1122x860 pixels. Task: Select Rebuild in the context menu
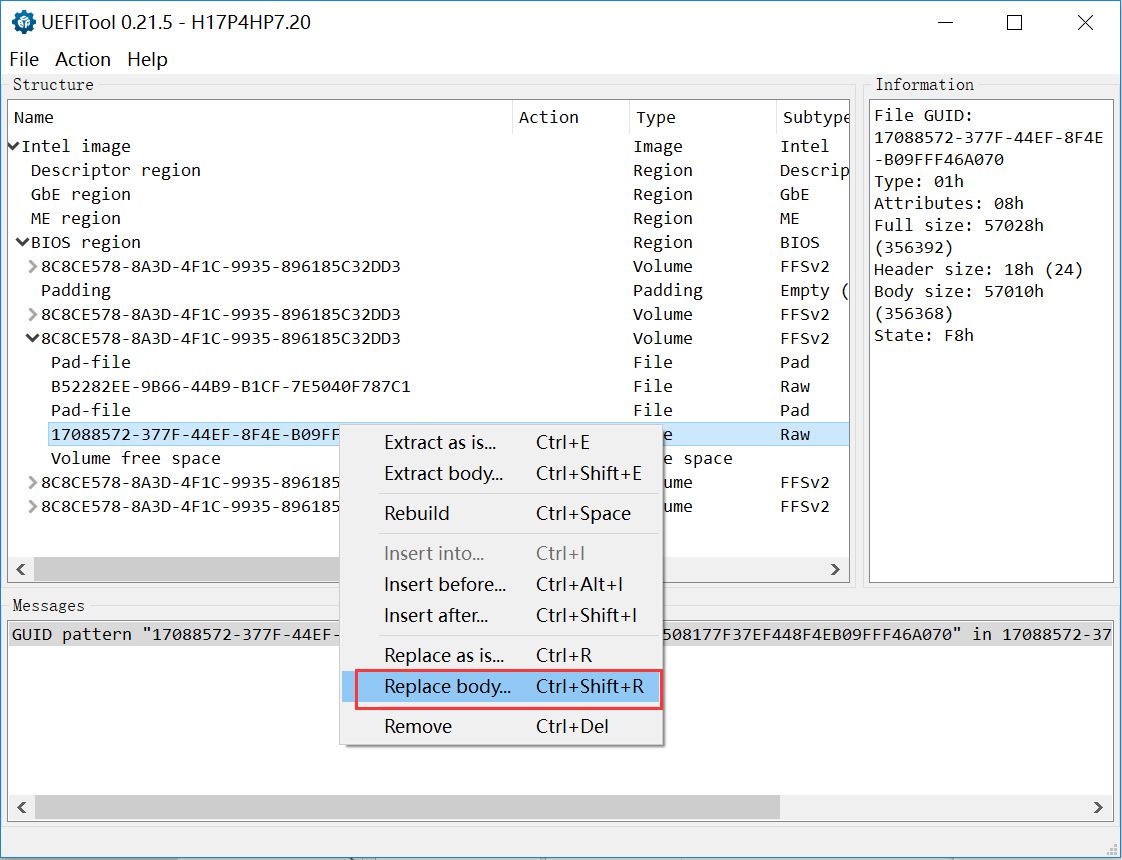click(502, 514)
